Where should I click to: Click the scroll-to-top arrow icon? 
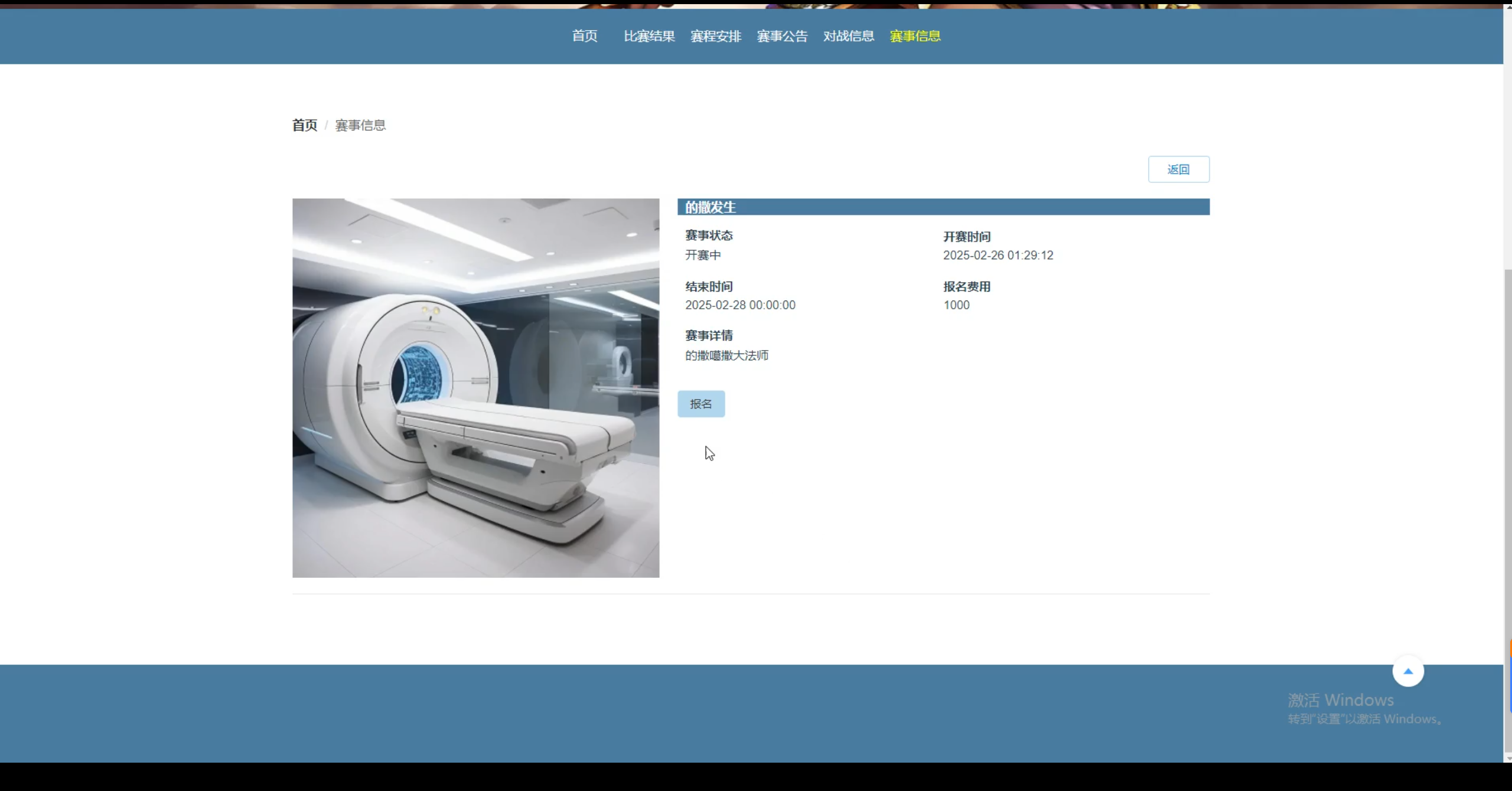[1407, 671]
